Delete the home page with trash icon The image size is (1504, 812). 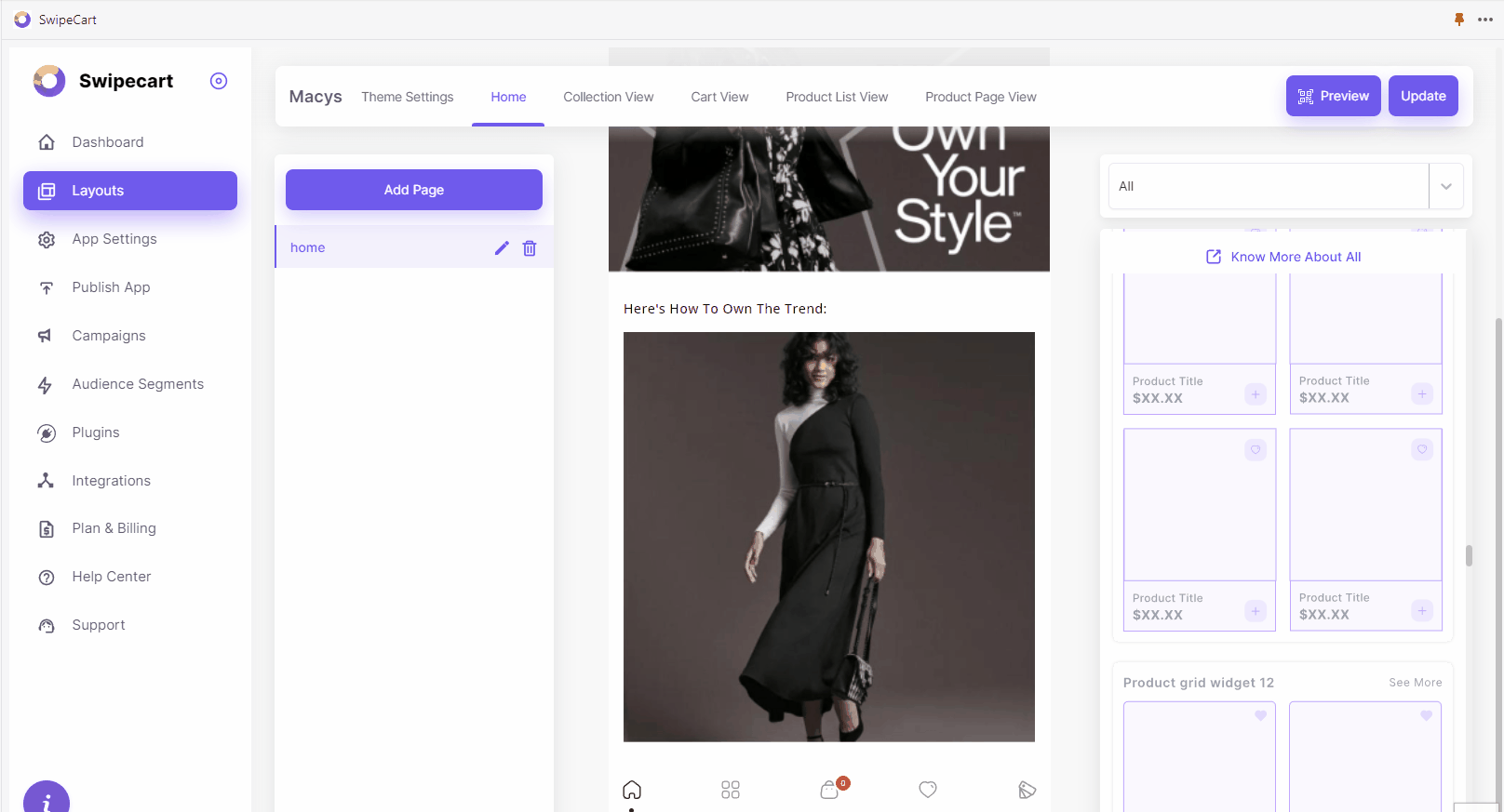530,247
